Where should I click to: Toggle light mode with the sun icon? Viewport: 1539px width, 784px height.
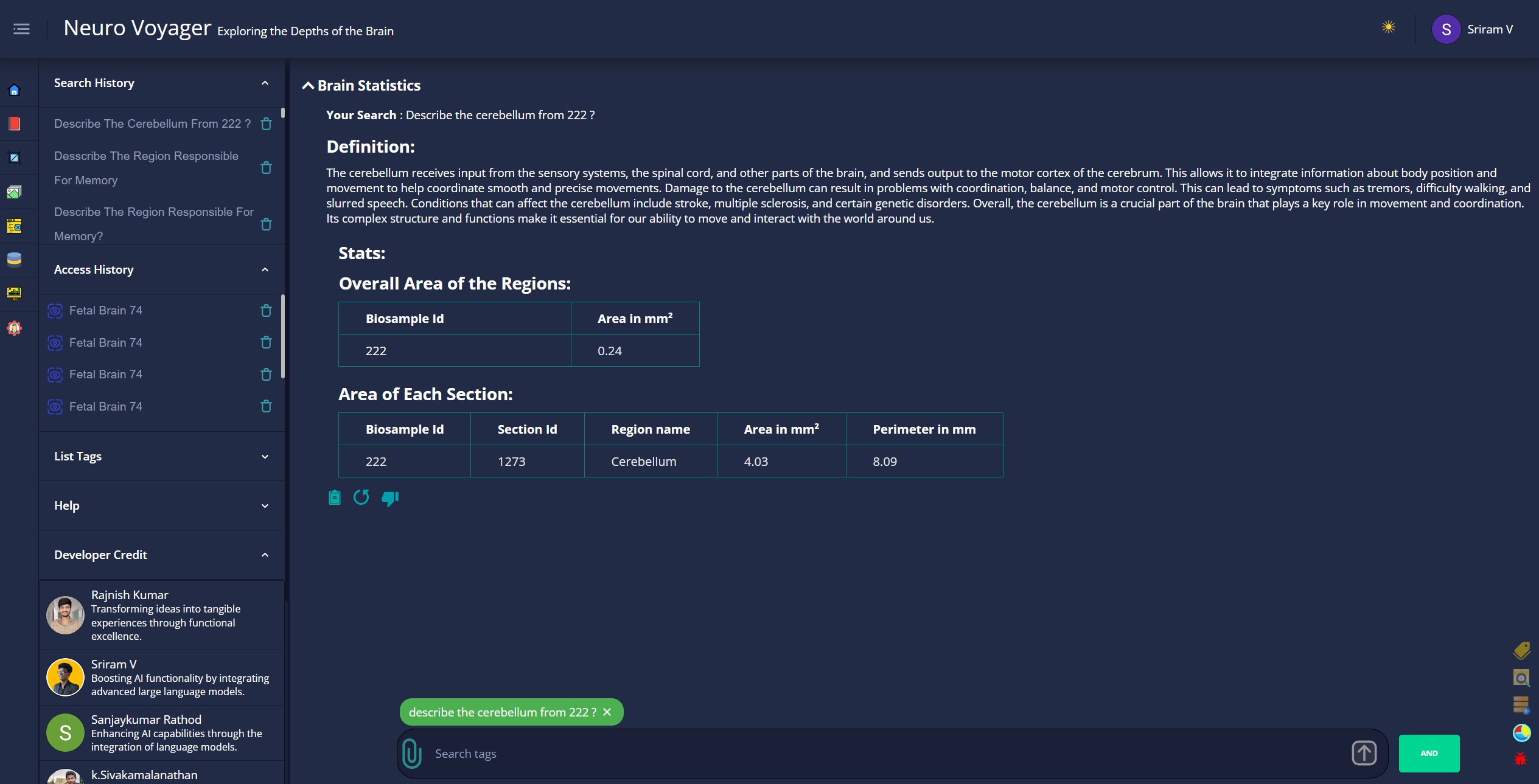(x=1388, y=27)
